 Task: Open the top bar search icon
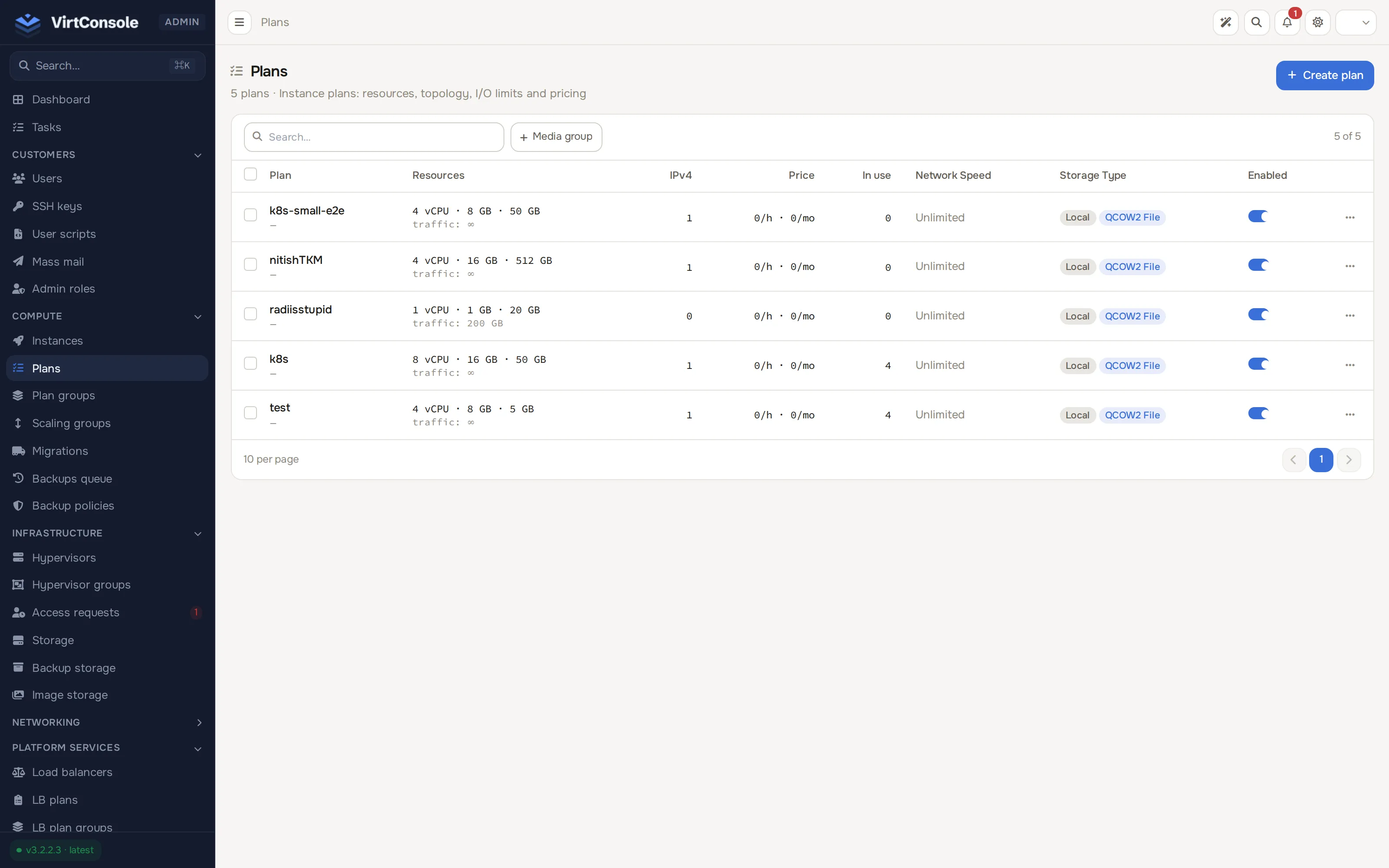1257,23
